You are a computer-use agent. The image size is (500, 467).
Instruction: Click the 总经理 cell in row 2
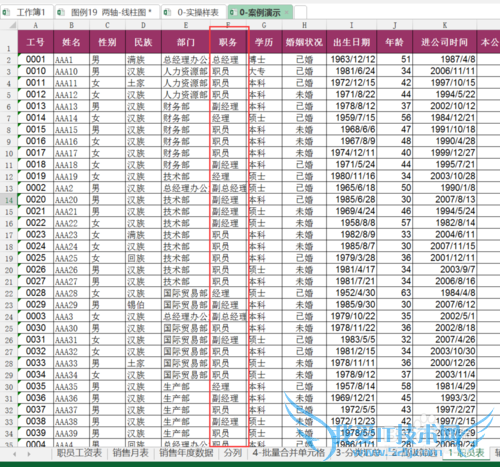pos(228,59)
